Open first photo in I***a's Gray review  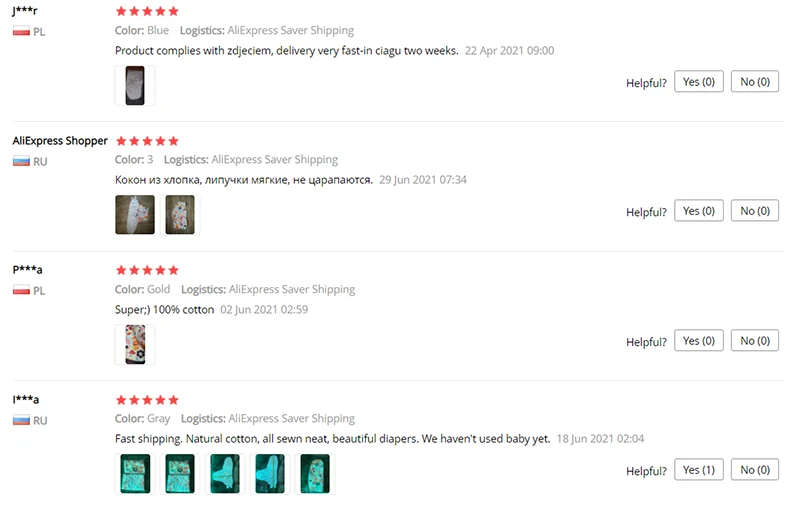click(135, 474)
